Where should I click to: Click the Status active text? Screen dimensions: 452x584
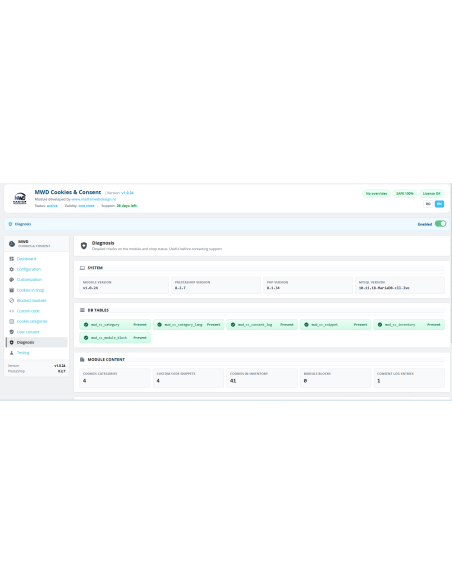coord(46,206)
